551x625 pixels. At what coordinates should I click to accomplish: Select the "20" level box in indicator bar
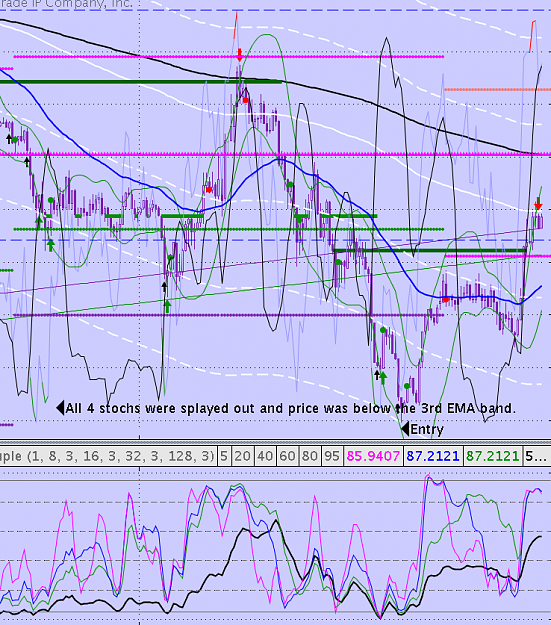242,456
